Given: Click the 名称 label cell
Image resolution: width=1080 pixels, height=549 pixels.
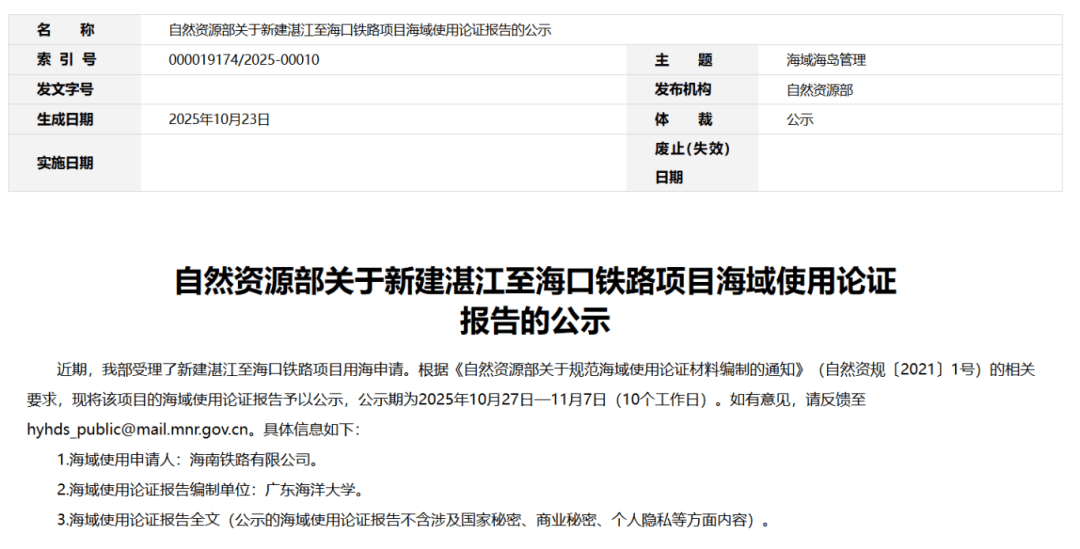Looking at the screenshot, I should tap(66, 30).
